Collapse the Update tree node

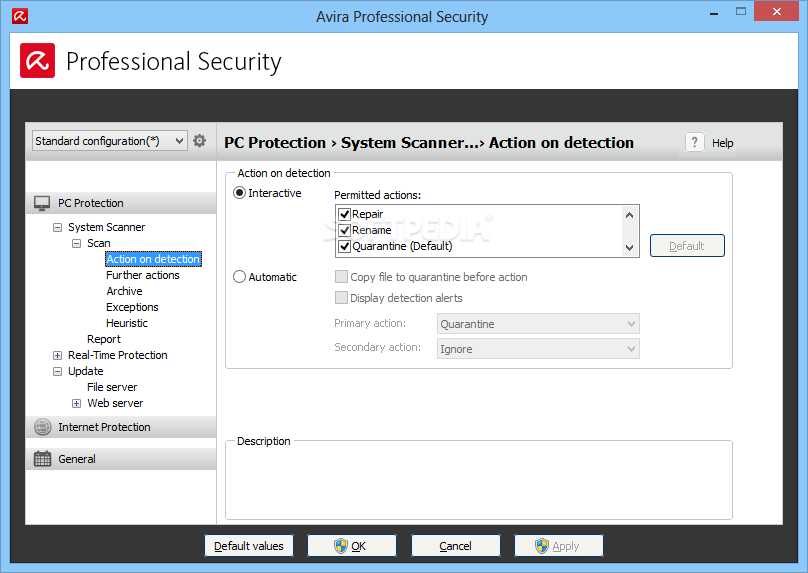[58, 371]
